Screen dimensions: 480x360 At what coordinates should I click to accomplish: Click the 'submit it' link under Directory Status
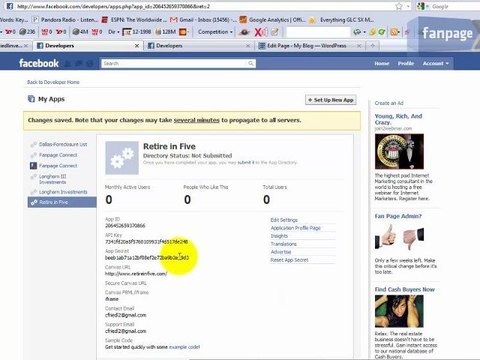tap(246, 162)
